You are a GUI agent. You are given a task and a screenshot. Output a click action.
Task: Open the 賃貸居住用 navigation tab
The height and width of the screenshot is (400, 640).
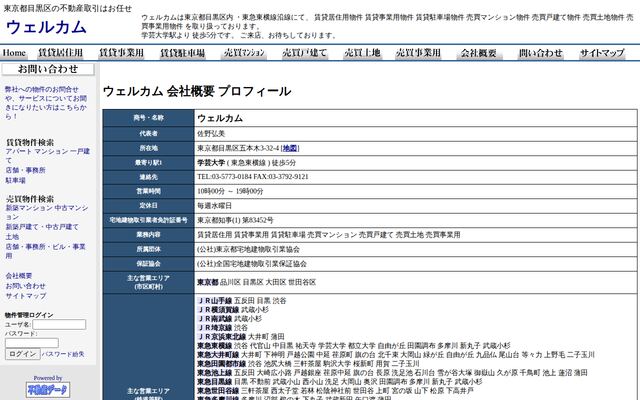(60, 53)
